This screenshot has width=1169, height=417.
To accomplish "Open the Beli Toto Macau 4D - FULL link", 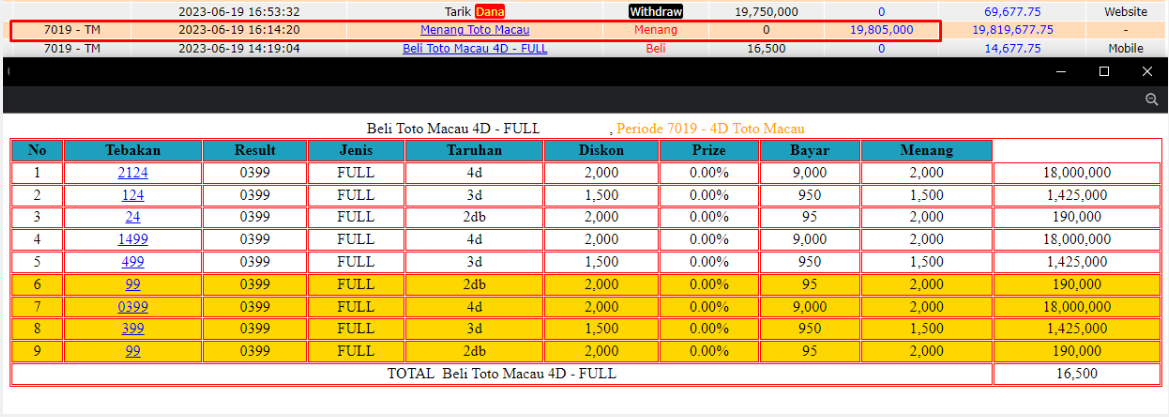I will pyautogui.click(x=475, y=48).
